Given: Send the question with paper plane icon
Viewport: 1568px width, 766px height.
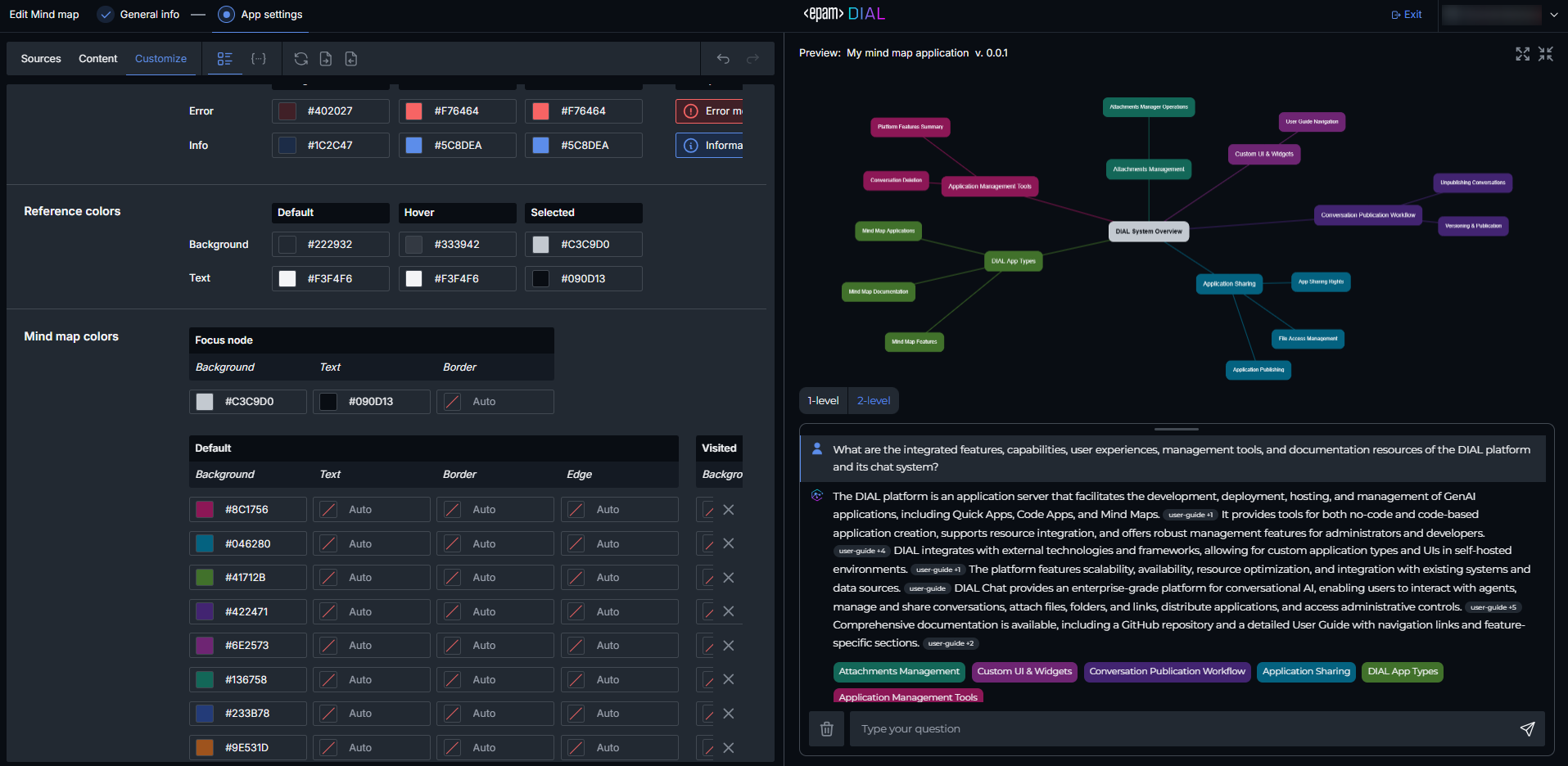Looking at the screenshot, I should [x=1527, y=729].
